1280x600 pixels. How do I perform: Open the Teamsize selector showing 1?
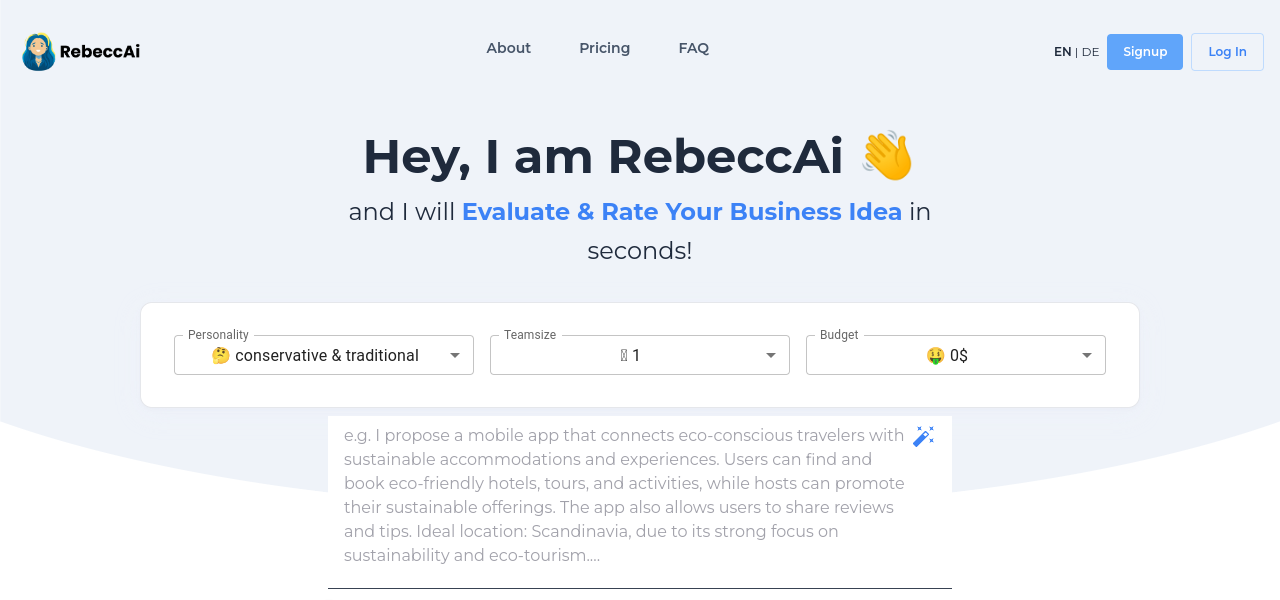[x=630, y=355]
